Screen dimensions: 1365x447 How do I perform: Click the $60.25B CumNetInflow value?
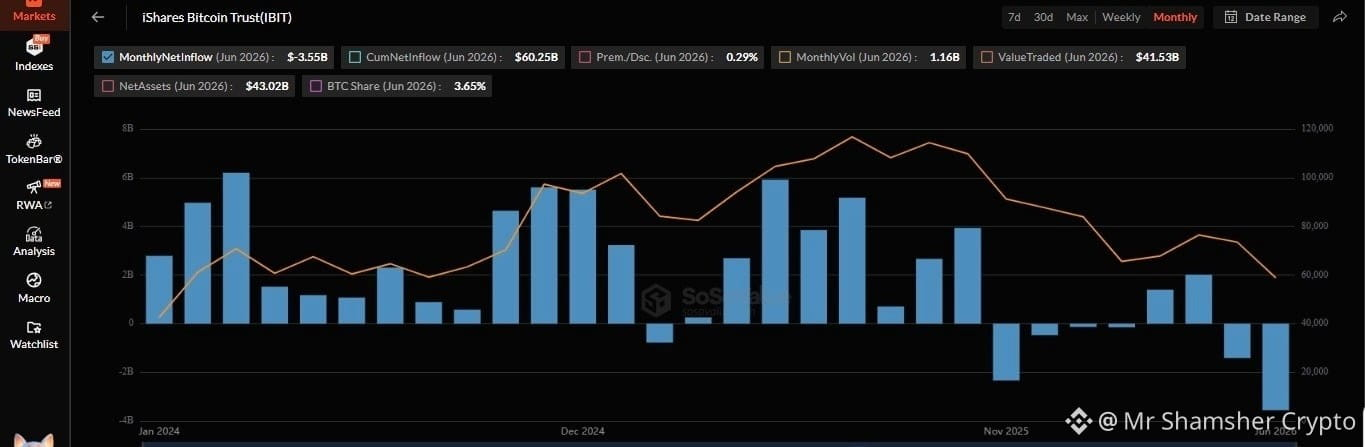click(x=536, y=58)
